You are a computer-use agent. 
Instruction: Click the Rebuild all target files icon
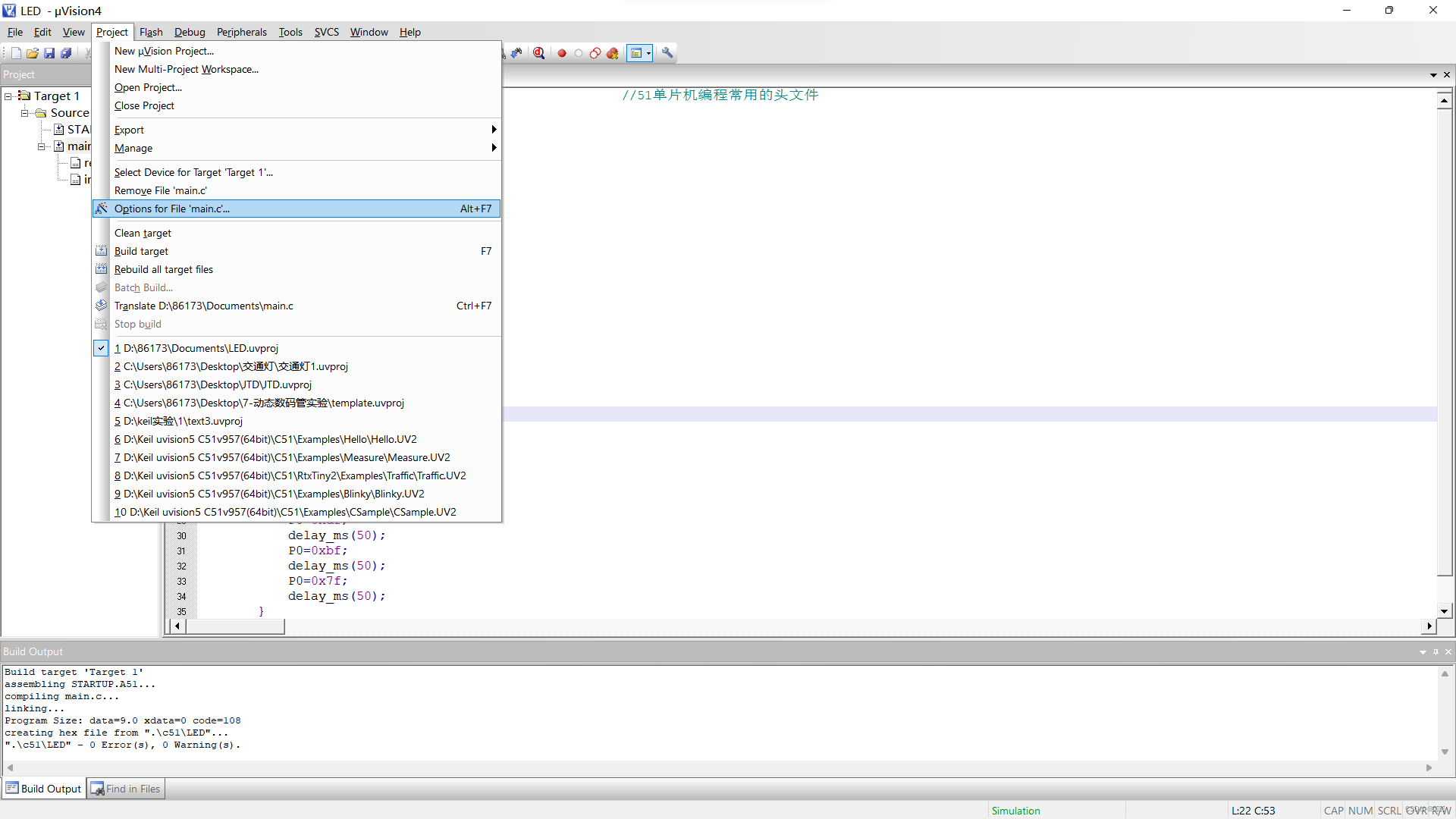pyautogui.click(x=102, y=269)
